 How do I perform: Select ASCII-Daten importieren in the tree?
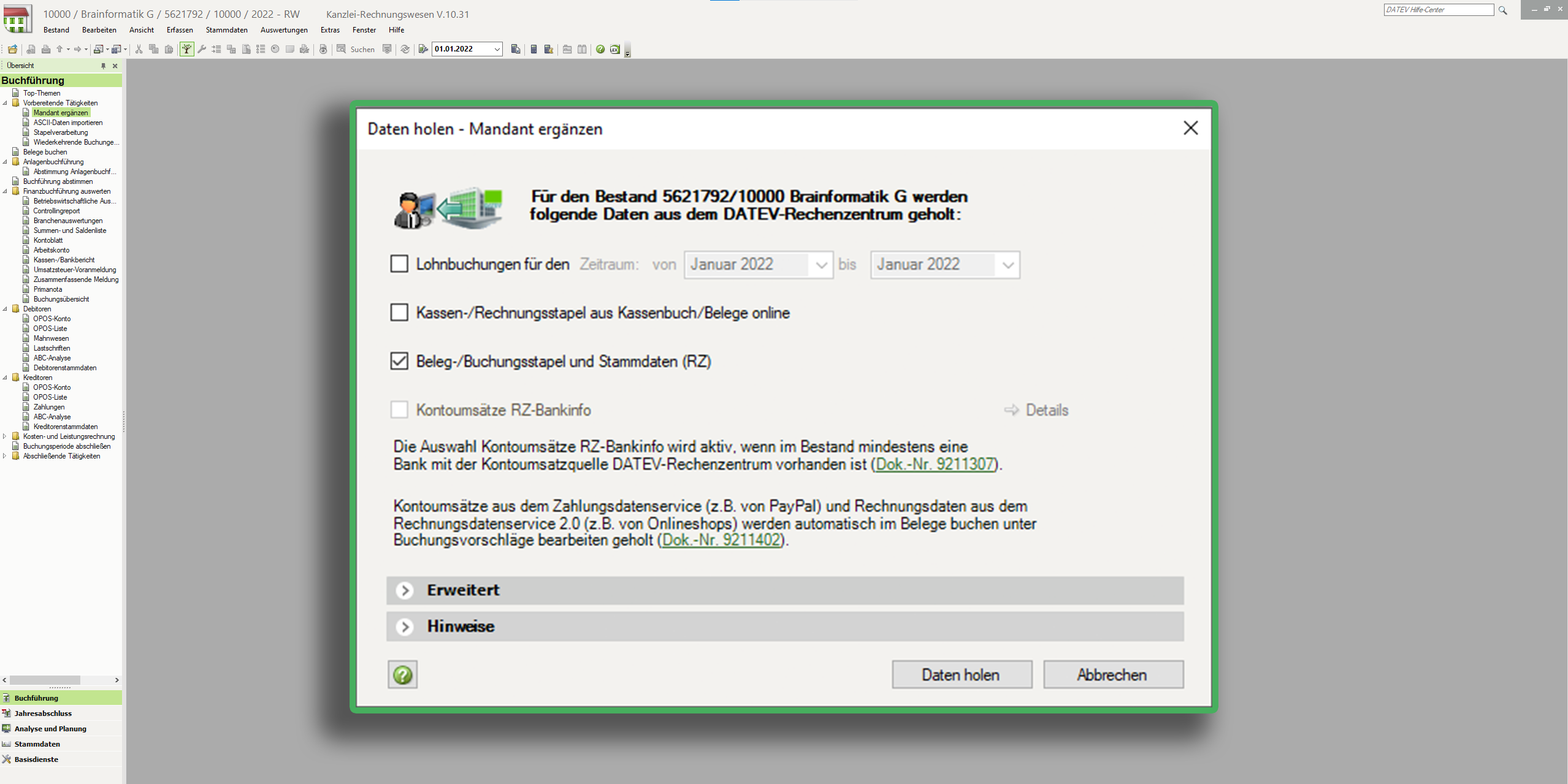tap(68, 123)
